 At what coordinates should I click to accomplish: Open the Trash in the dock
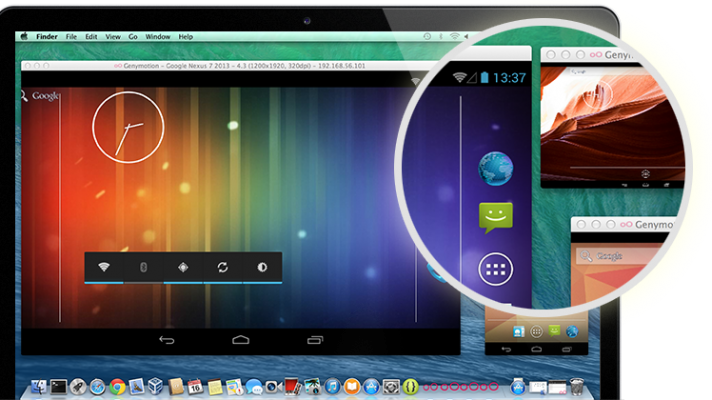pyautogui.click(x=577, y=387)
